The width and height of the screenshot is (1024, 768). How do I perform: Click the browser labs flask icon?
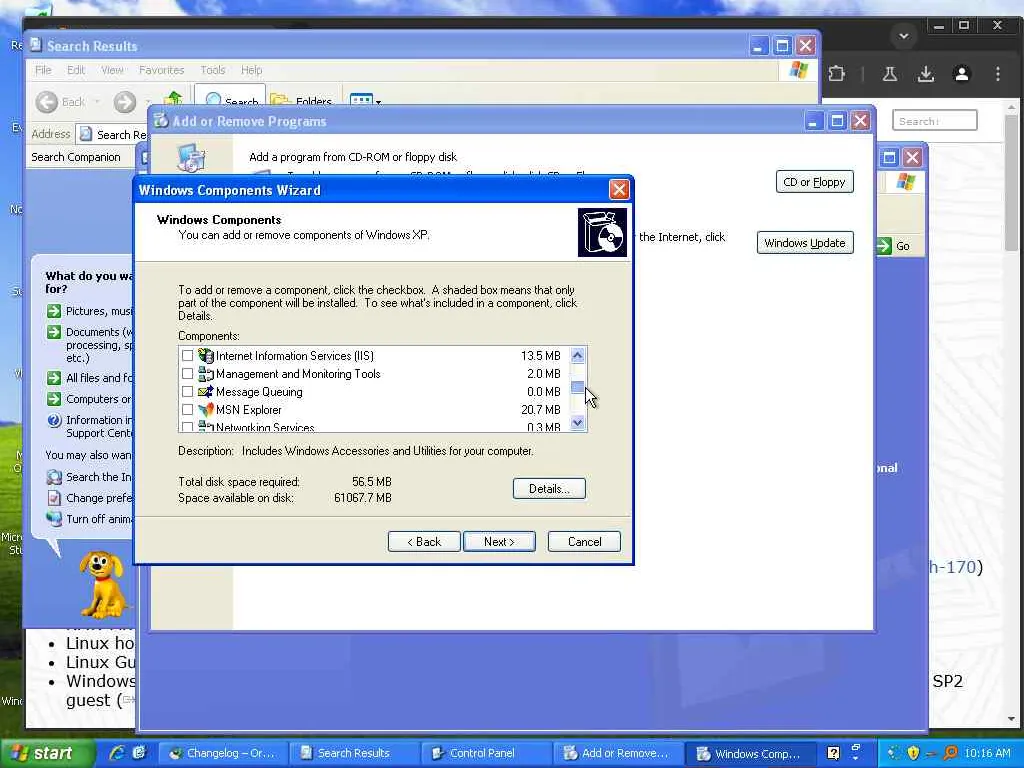tap(889, 74)
